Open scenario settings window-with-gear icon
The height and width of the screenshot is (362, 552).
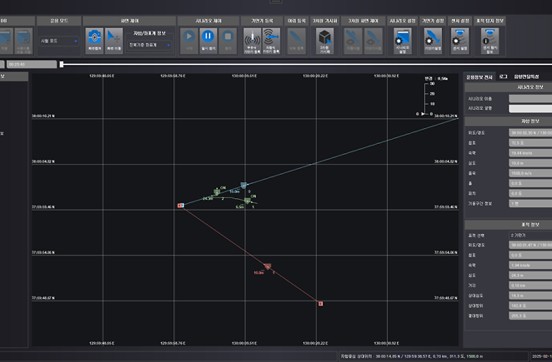(402, 41)
